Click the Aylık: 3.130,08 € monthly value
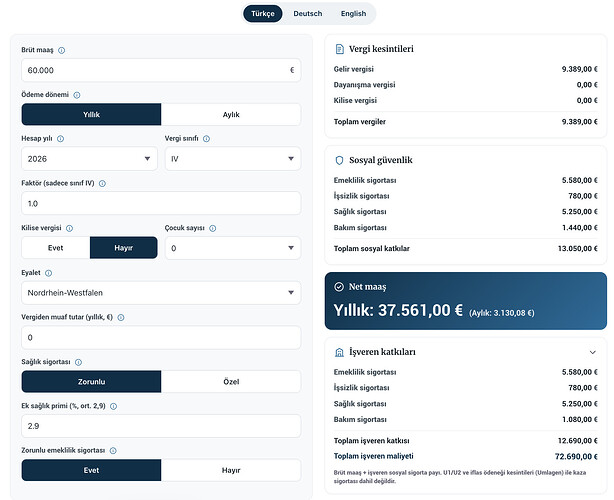 502,313
